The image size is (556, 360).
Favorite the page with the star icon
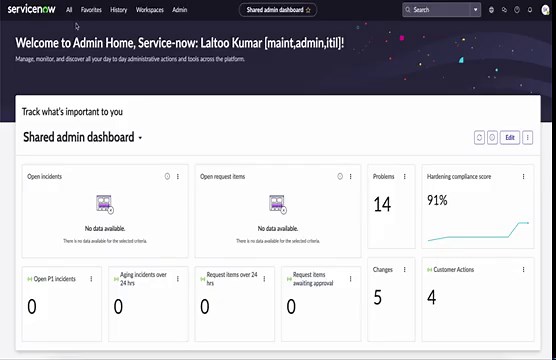(308, 10)
